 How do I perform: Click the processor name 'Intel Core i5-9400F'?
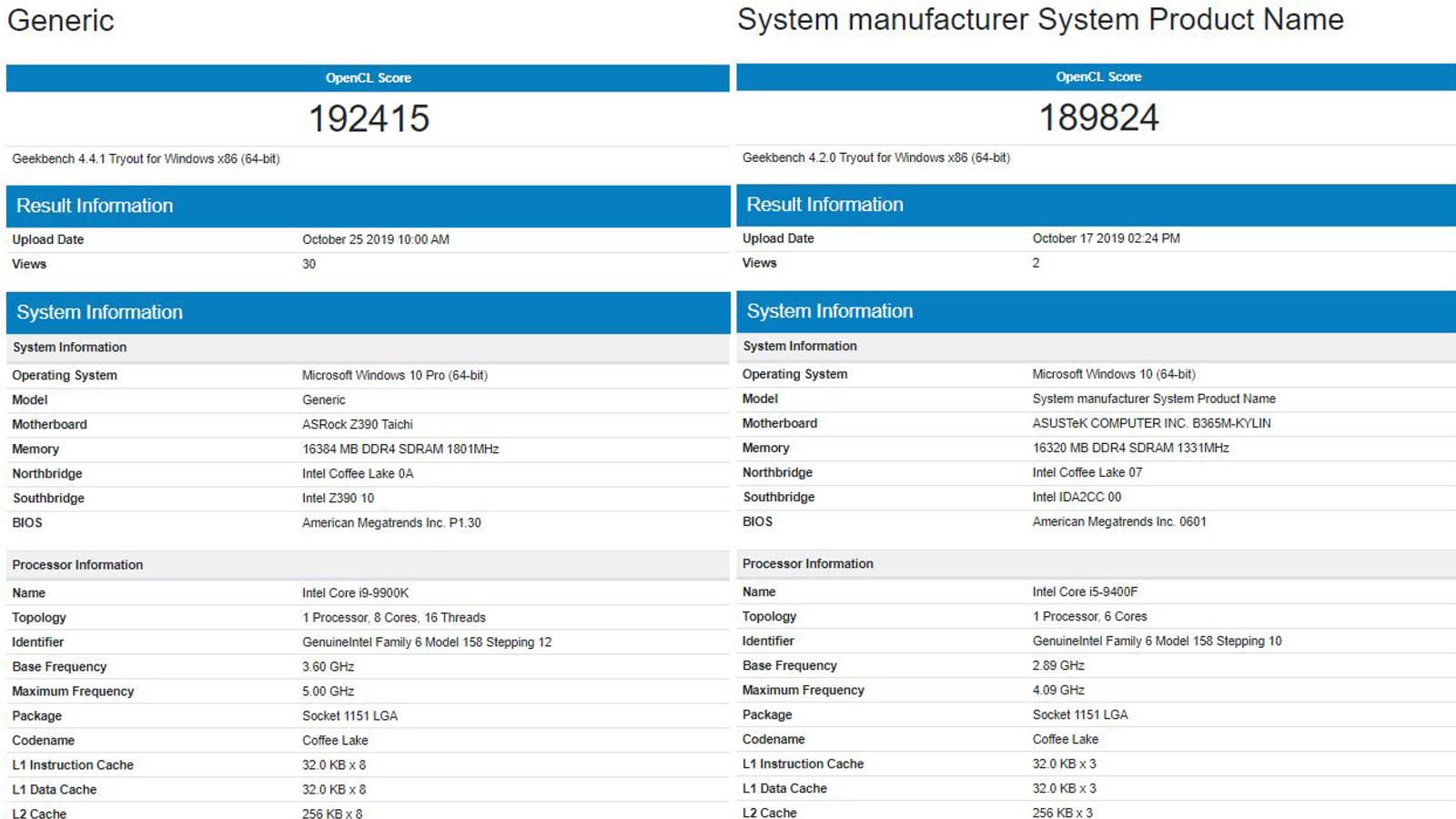(1085, 591)
